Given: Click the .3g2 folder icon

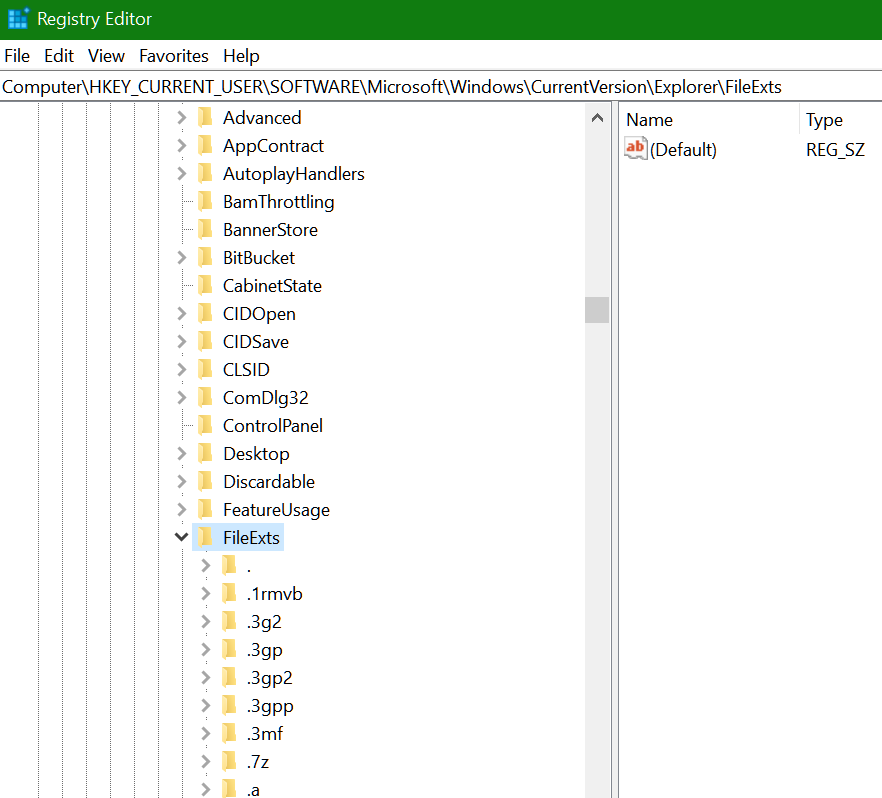Looking at the screenshot, I should click(x=229, y=621).
